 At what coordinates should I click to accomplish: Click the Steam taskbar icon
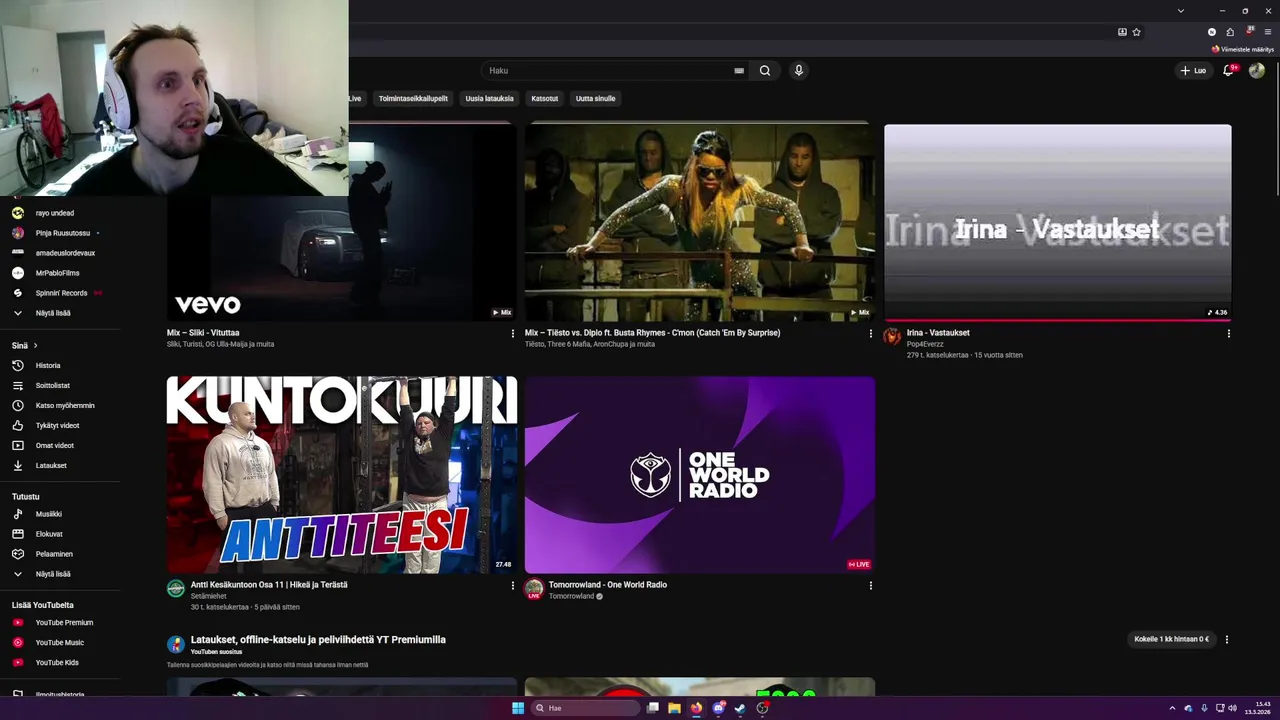point(740,708)
